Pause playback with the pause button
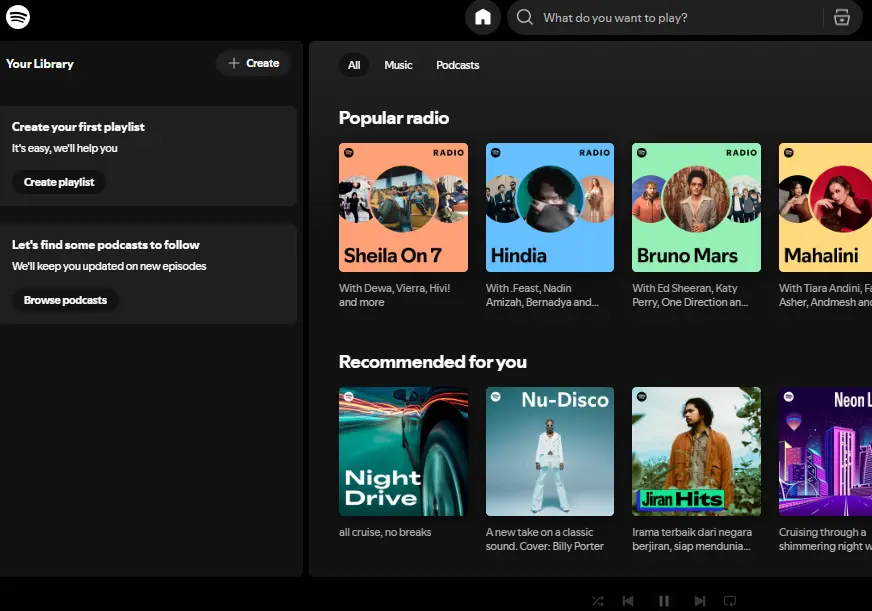Screen dimensions: 872x611 pyautogui.click(x=663, y=601)
